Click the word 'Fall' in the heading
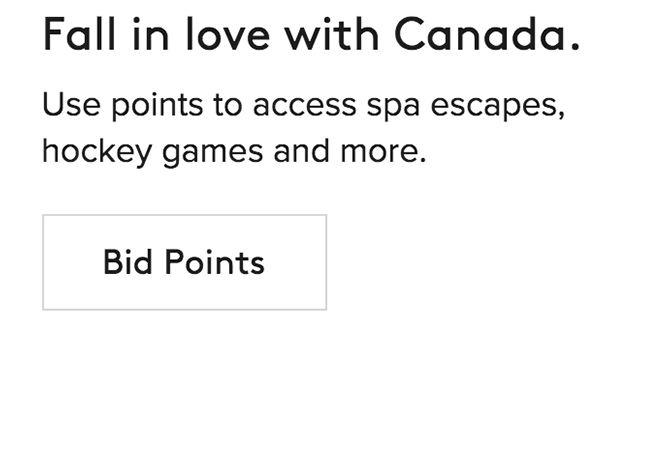This screenshot has width=660, height=460. (73, 37)
